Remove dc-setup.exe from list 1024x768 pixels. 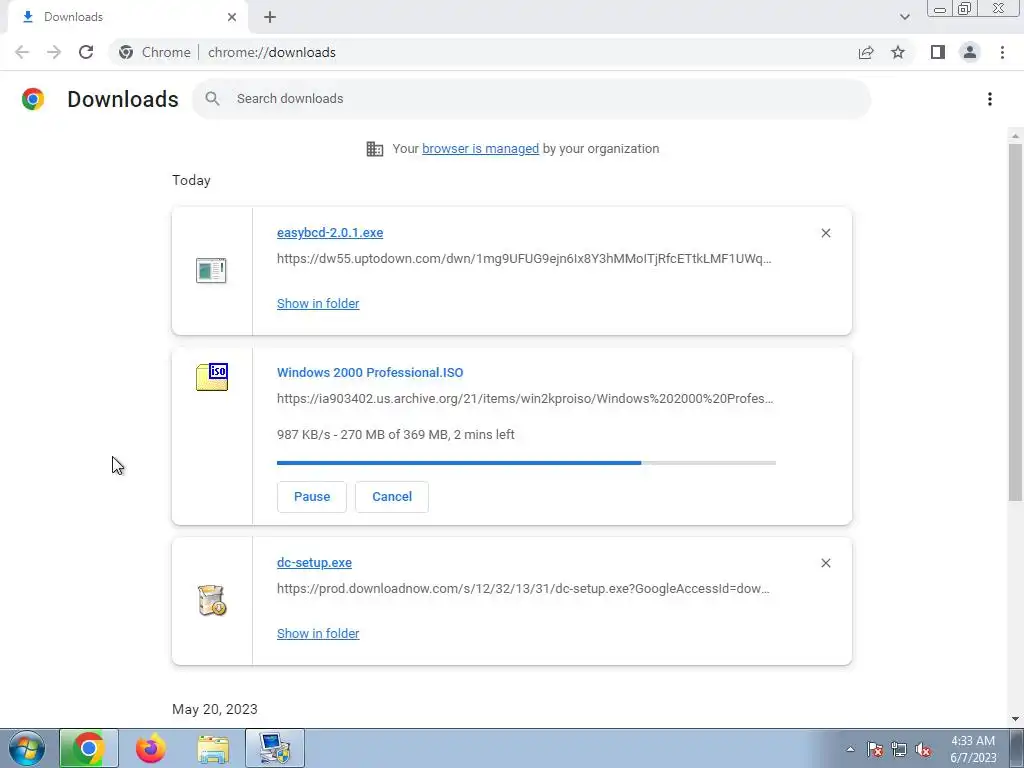[x=825, y=563]
